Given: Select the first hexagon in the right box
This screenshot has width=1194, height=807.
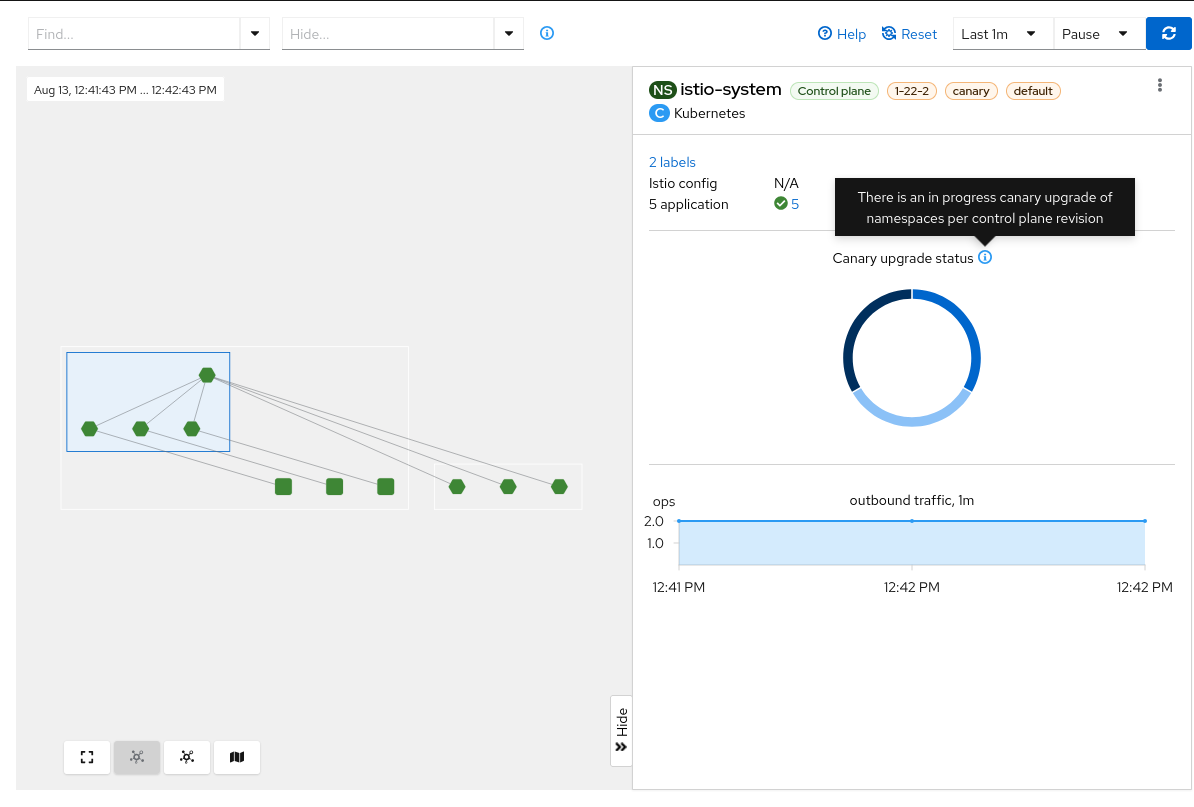Looking at the screenshot, I should (x=457, y=486).
